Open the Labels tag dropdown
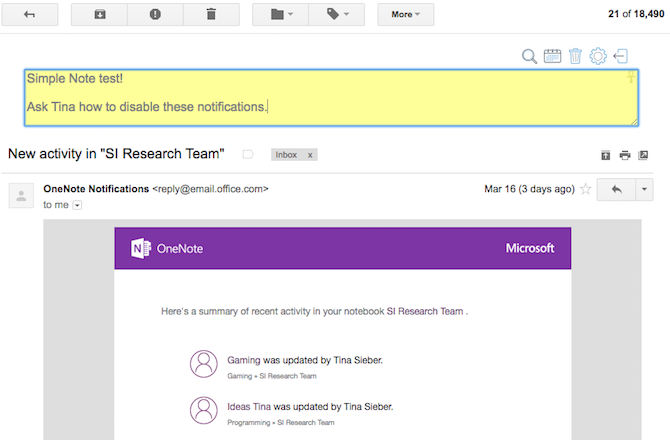Viewport: 670px width, 440px height. coord(336,15)
